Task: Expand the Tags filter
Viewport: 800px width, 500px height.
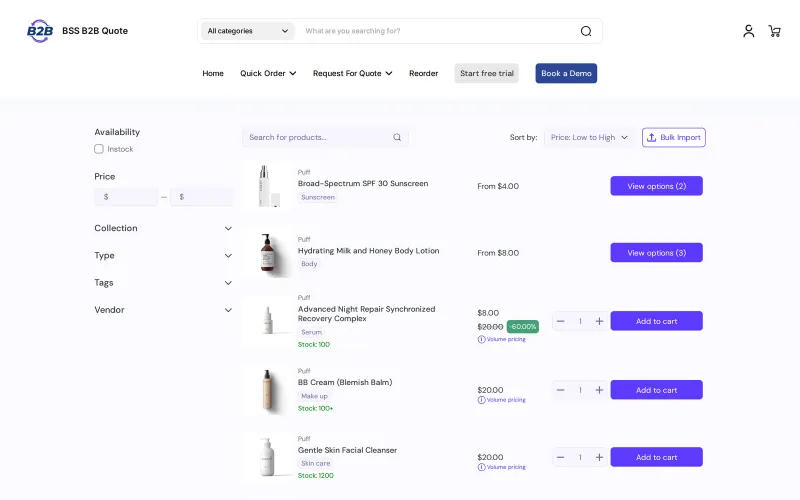Action: 163,283
